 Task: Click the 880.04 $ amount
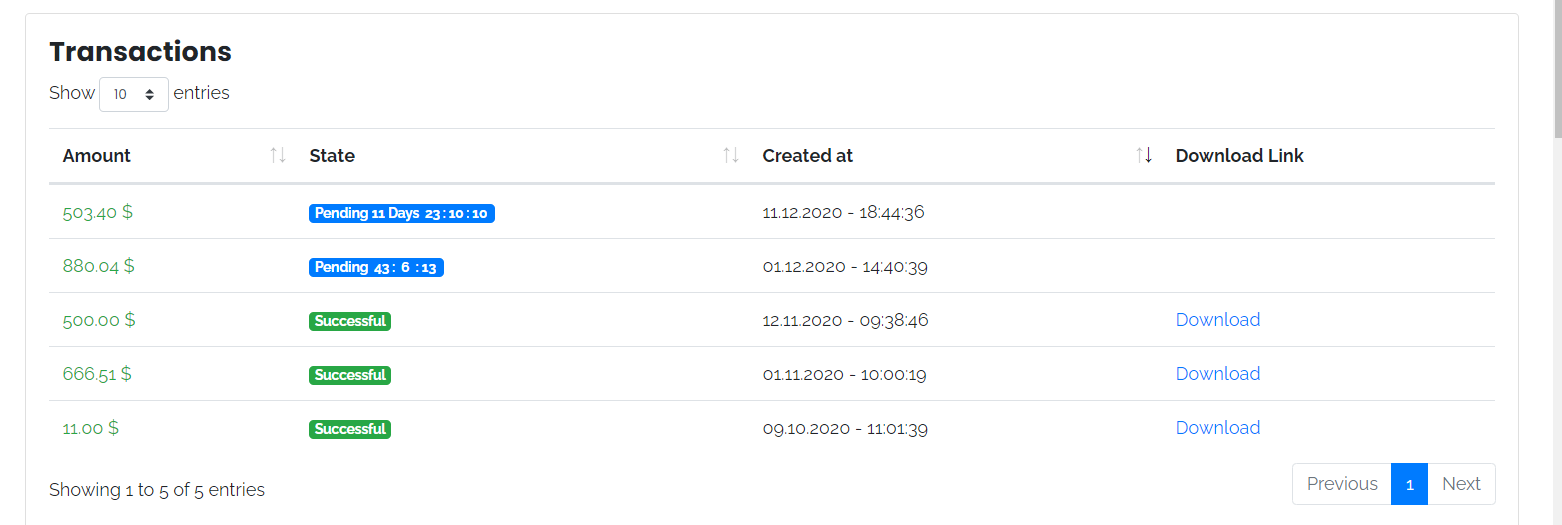click(x=98, y=266)
